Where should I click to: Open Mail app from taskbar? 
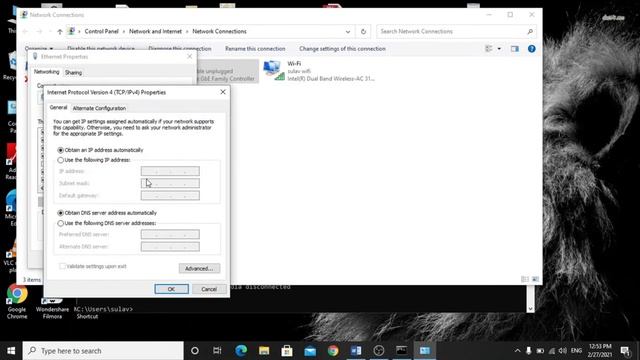point(310,351)
